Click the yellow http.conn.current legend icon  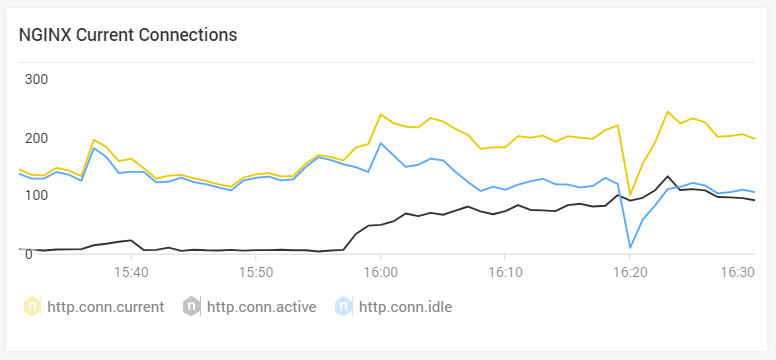coord(32,307)
